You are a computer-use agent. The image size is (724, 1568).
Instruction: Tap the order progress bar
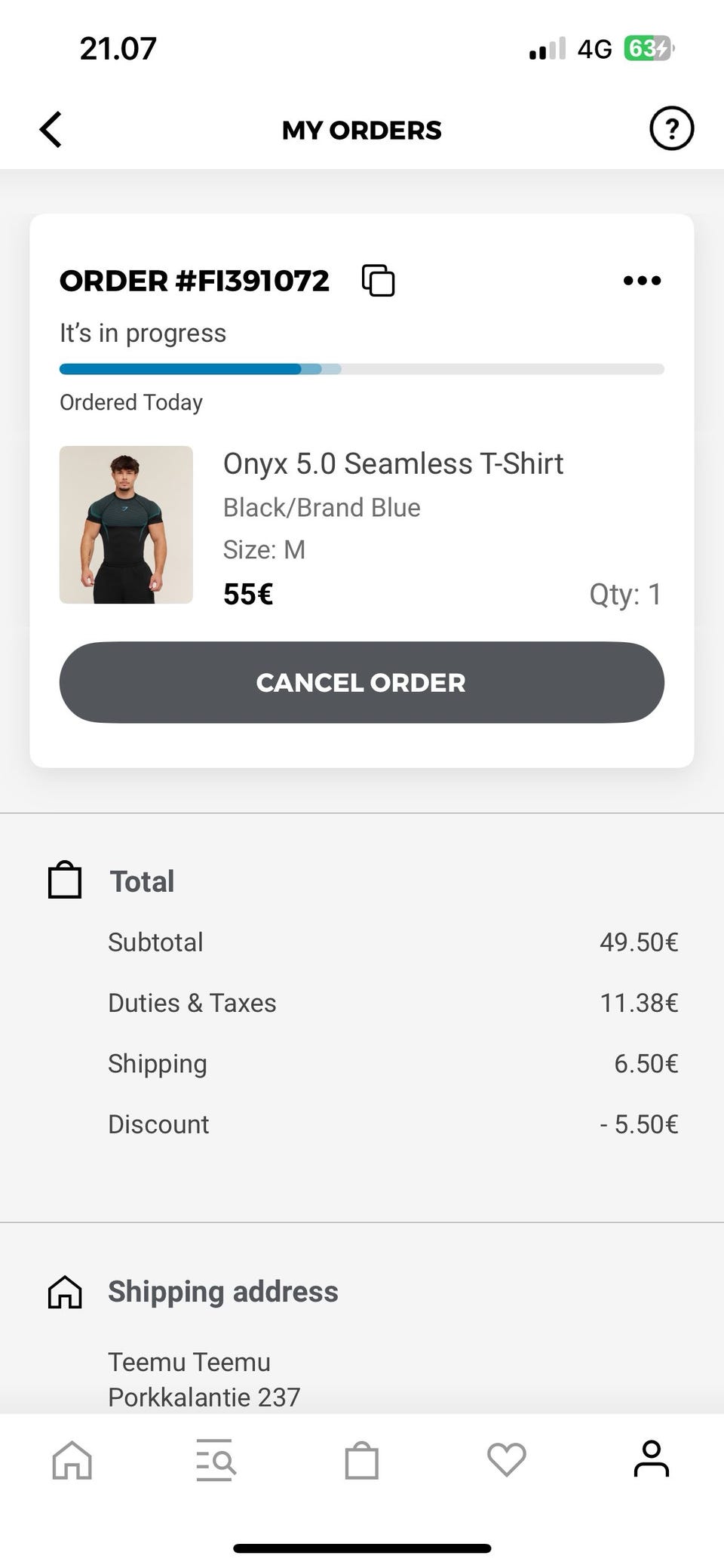point(361,369)
